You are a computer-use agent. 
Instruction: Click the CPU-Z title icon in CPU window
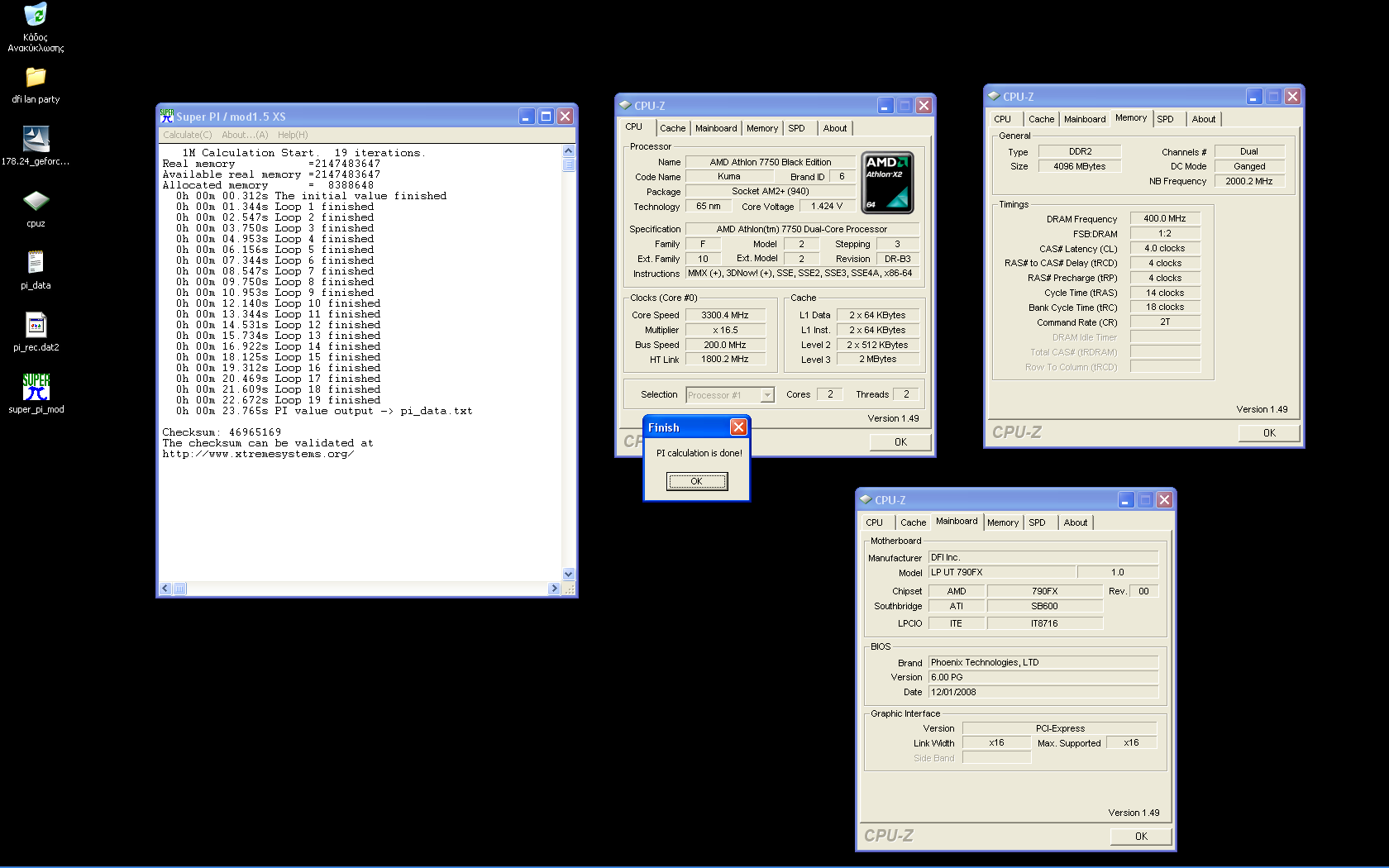pyautogui.click(x=625, y=106)
